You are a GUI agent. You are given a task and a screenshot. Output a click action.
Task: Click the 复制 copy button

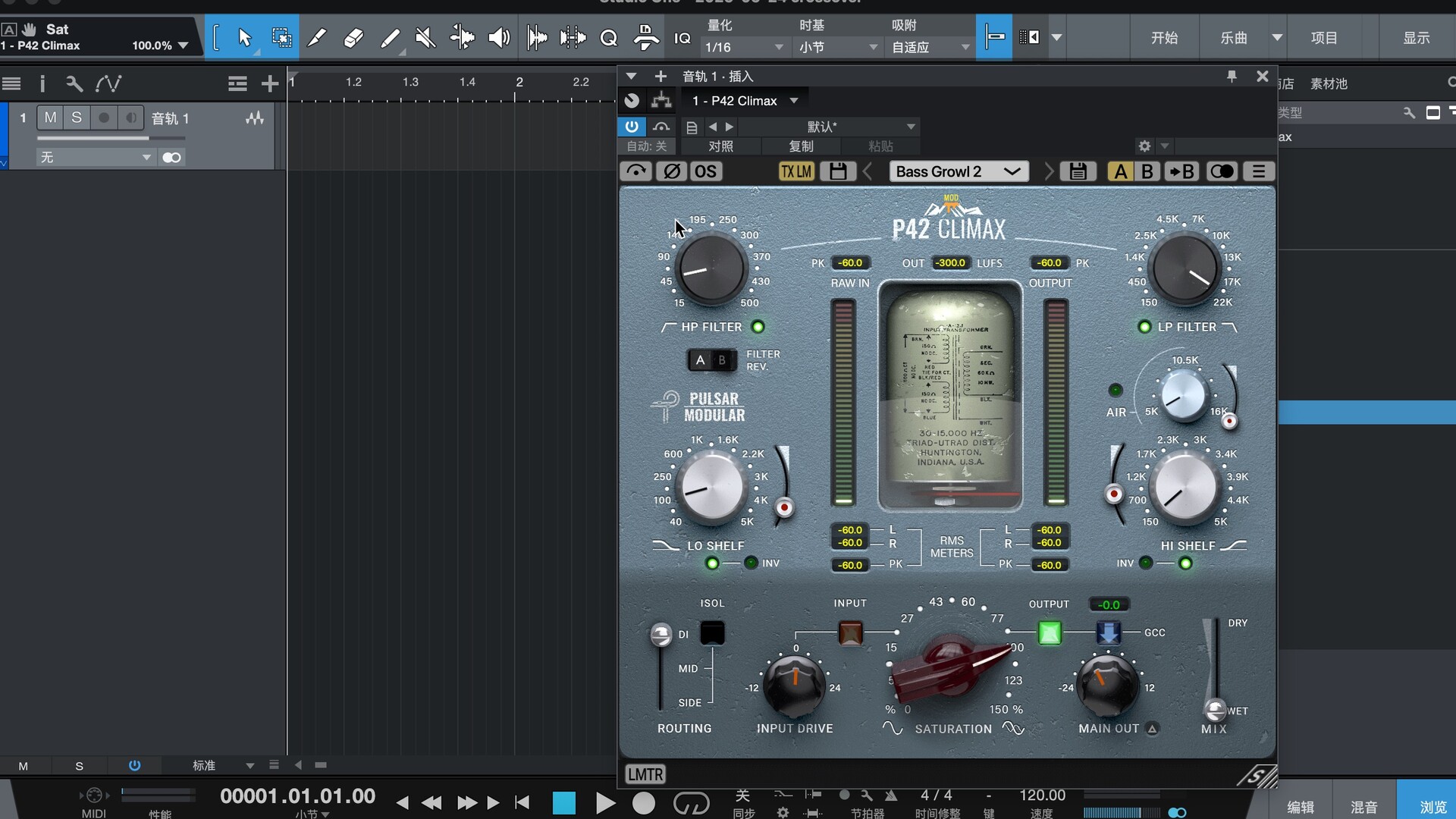801,146
